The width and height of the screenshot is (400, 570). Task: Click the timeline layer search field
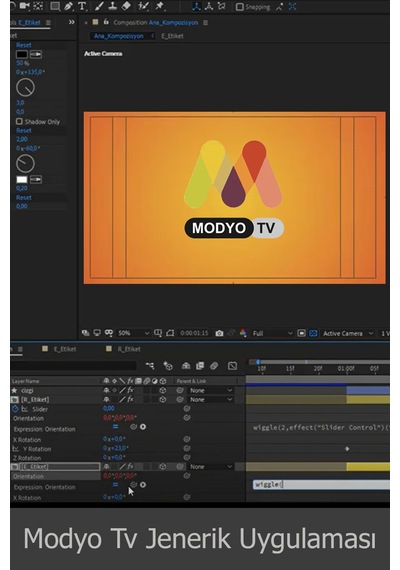(x=73, y=365)
